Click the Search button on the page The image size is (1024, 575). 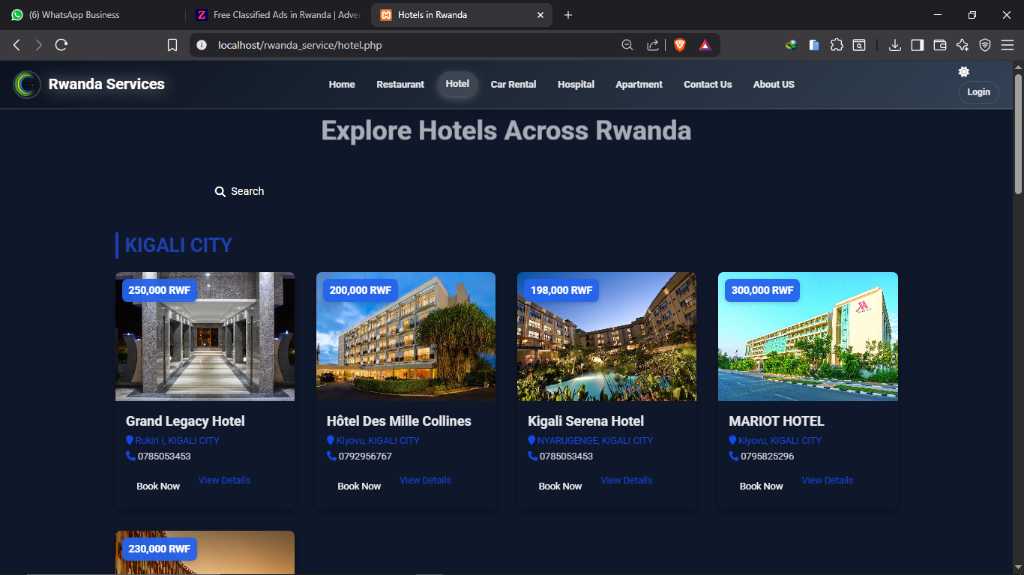coord(240,191)
